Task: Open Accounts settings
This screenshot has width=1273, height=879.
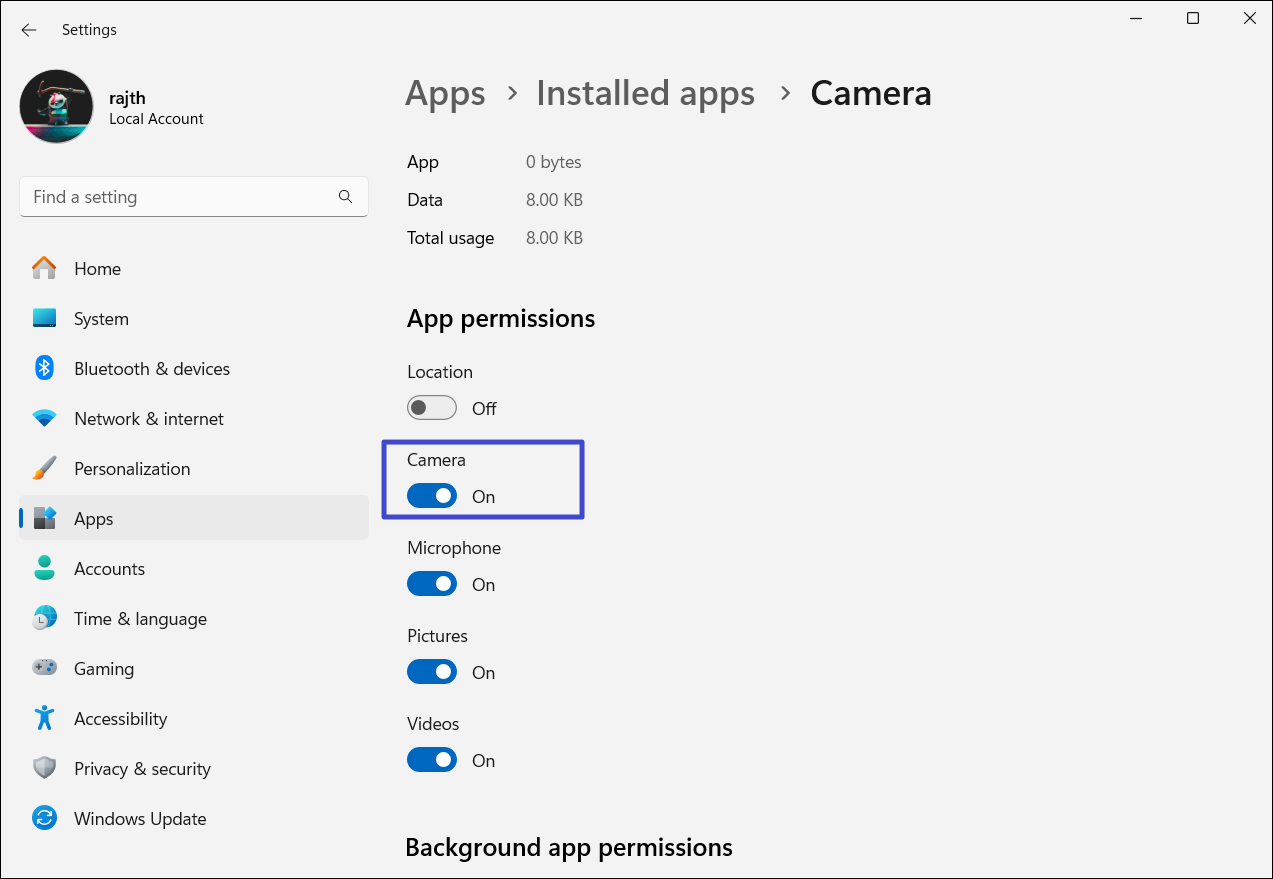Action: click(x=109, y=568)
